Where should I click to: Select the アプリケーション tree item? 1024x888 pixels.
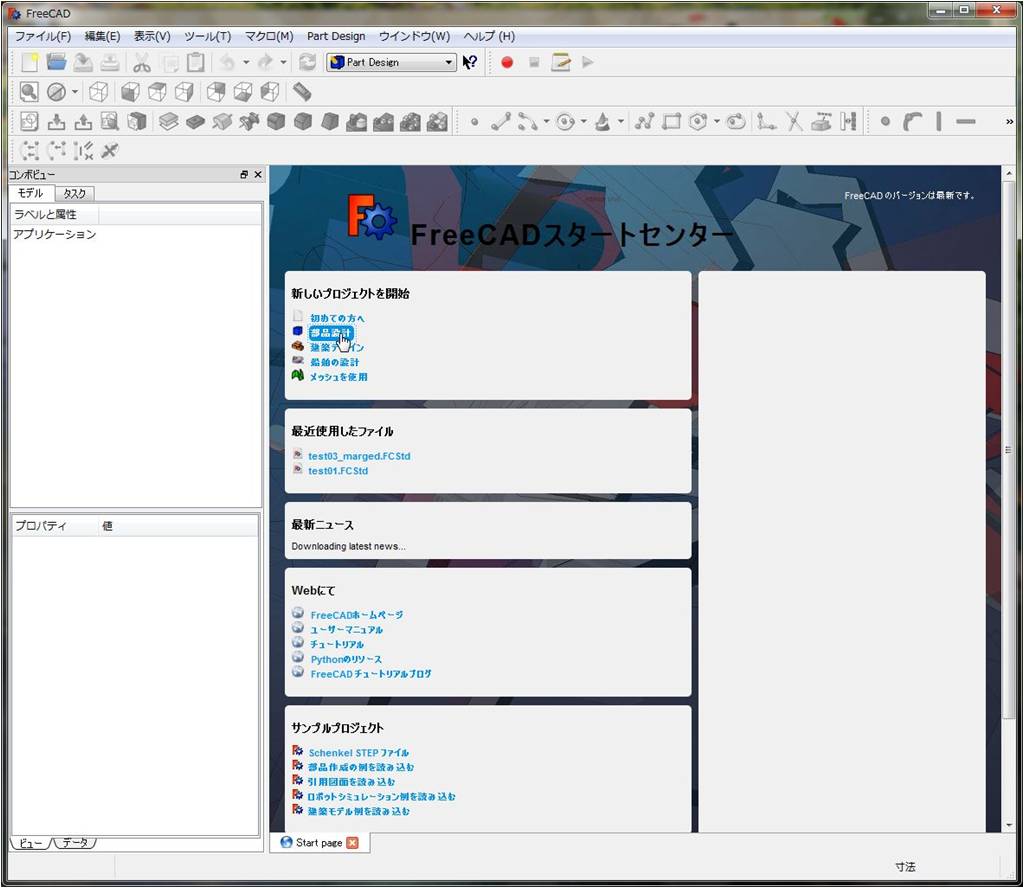click(x=55, y=234)
